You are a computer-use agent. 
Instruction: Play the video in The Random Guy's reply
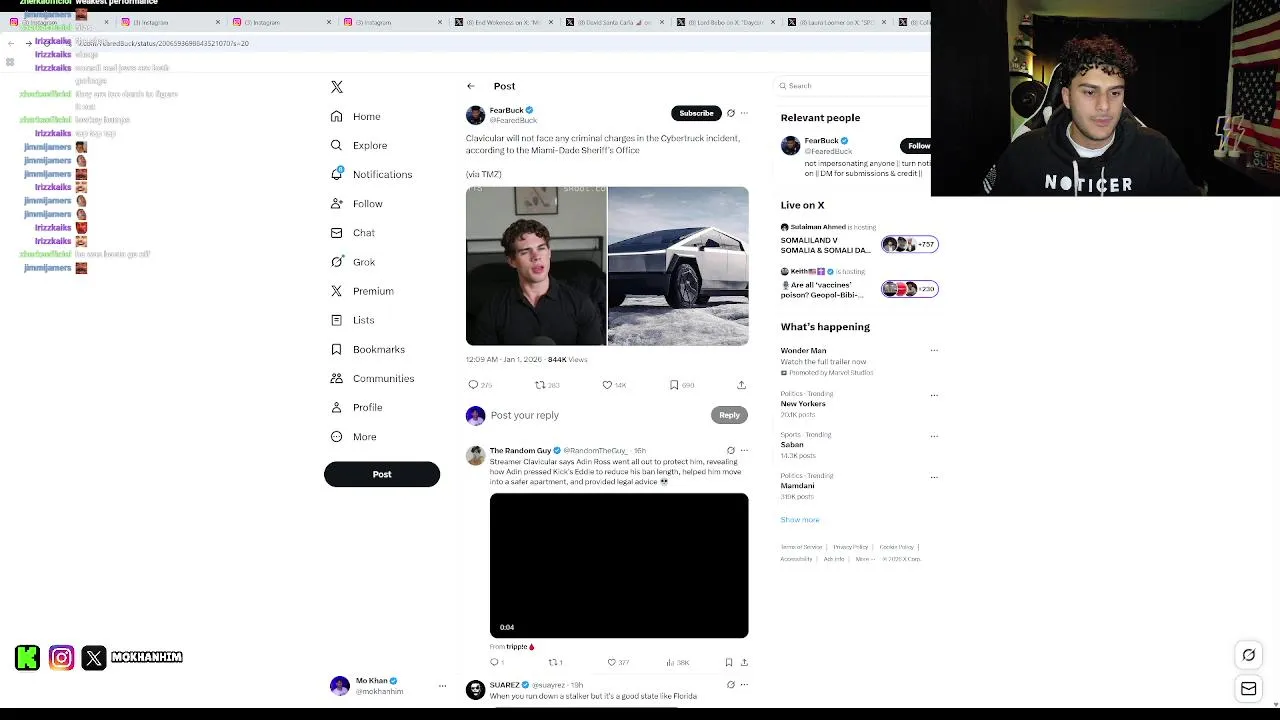619,565
